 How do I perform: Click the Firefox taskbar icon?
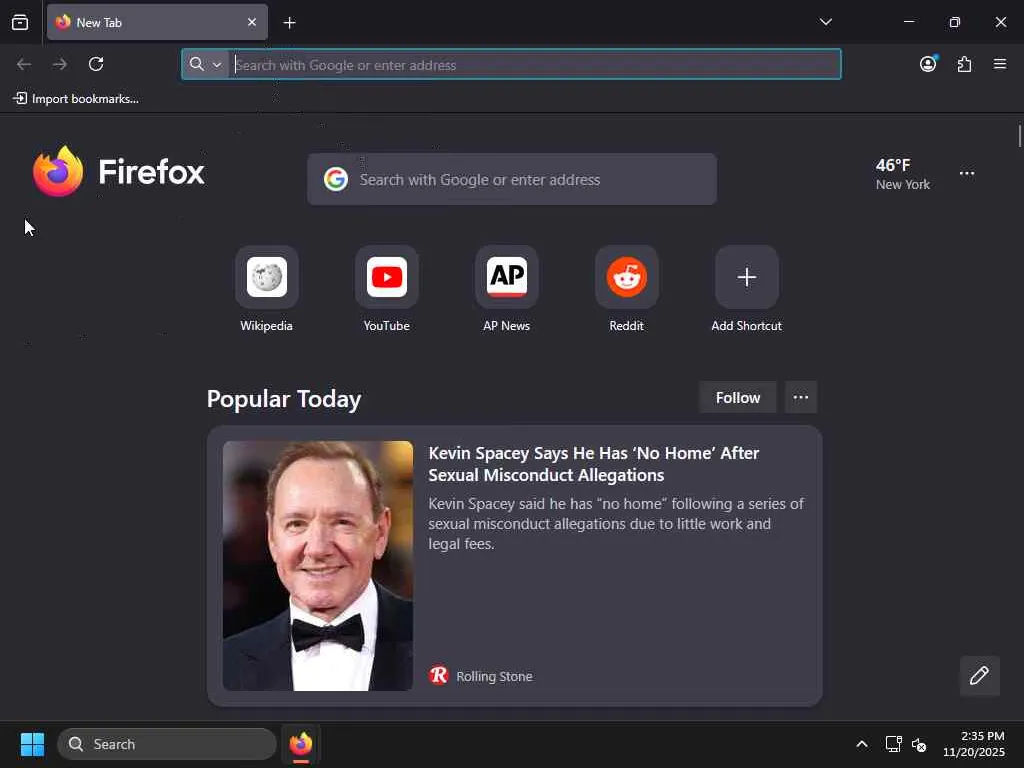click(301, 744)
